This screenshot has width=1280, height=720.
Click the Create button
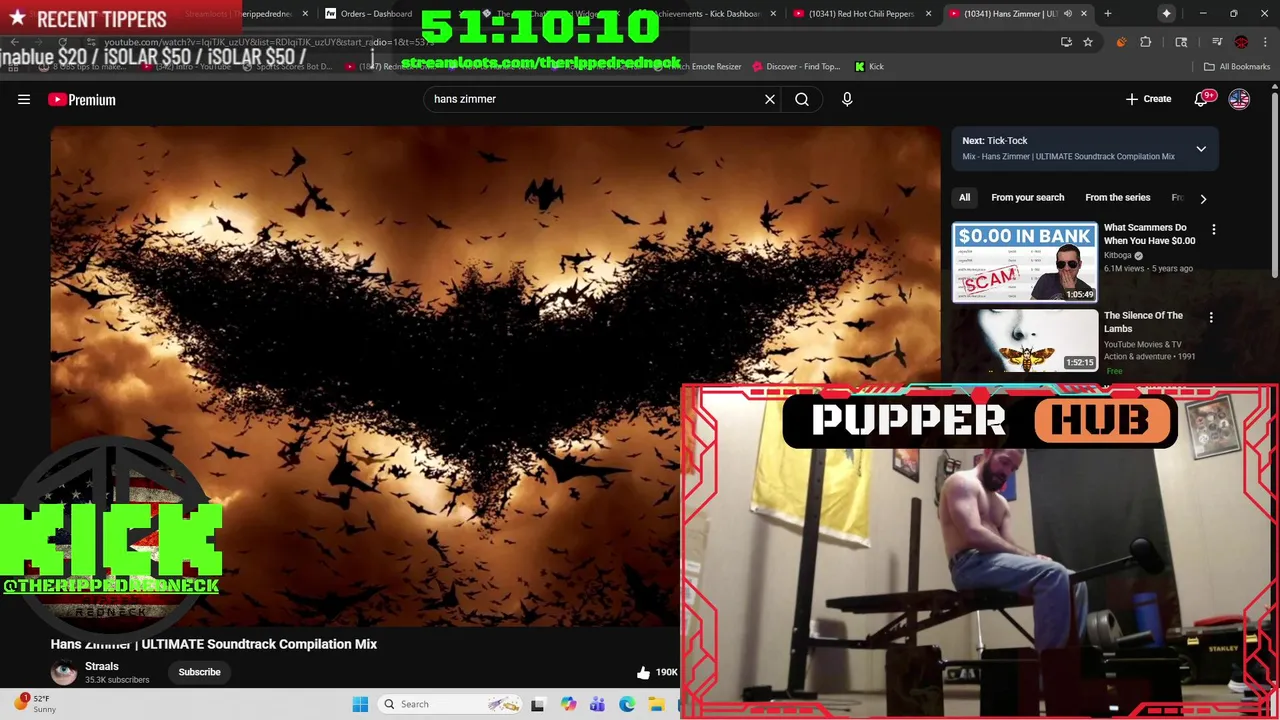point(1148,99)
